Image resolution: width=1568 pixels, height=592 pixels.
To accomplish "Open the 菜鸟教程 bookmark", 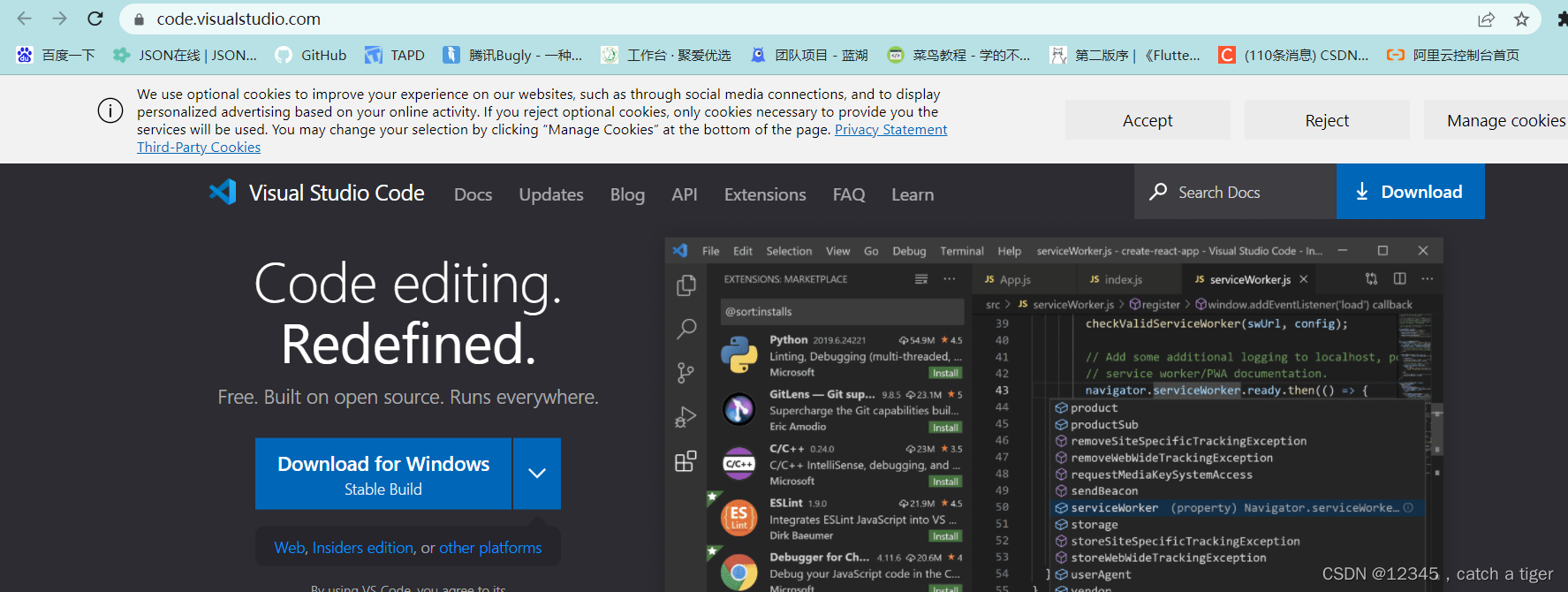I will click(x=958, y=55).
